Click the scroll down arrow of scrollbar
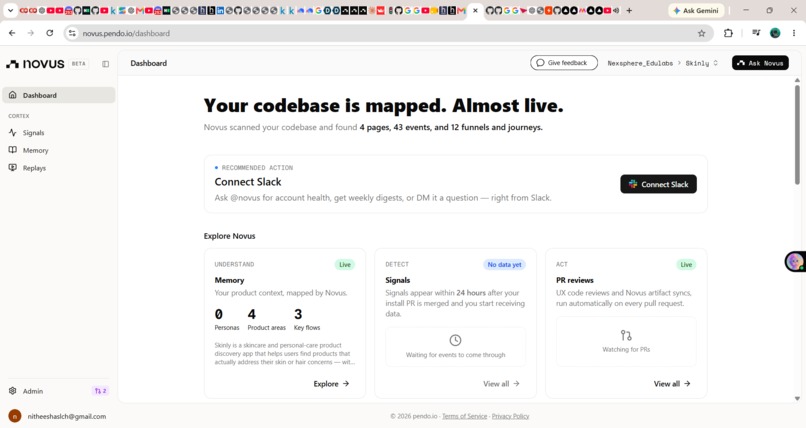 tap(797, 398)
